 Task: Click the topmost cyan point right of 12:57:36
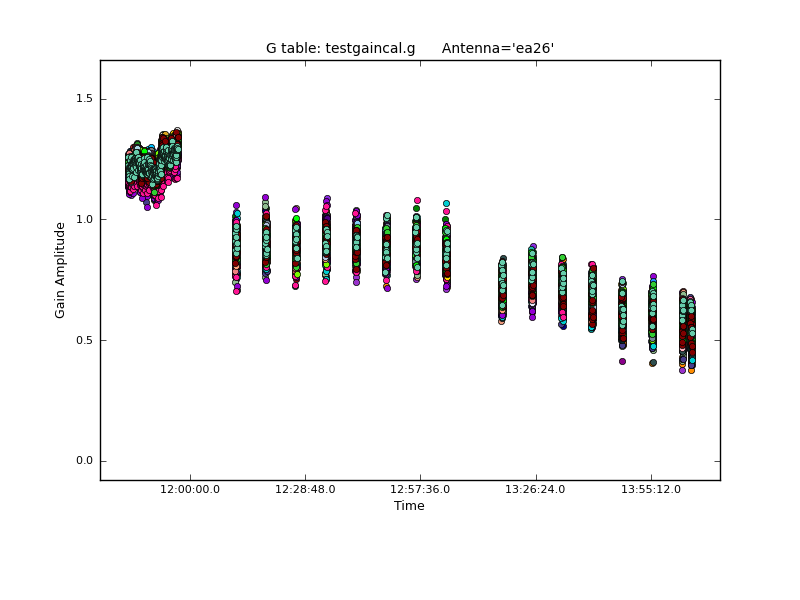[446, 203]
